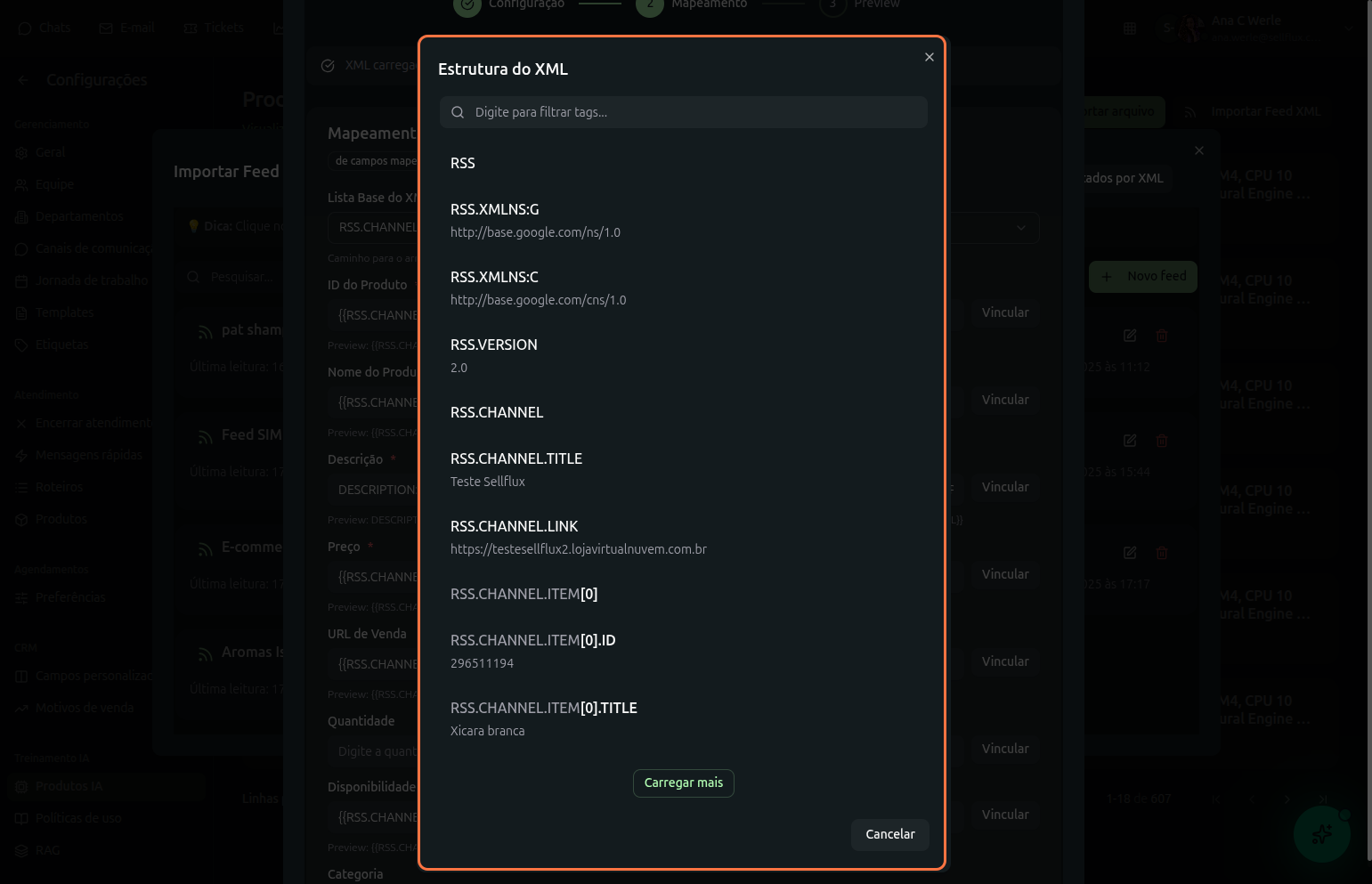Screen dimensions: 1372x884
Task: Click the magnifier icon in tag filter
Action: [458, 112]
